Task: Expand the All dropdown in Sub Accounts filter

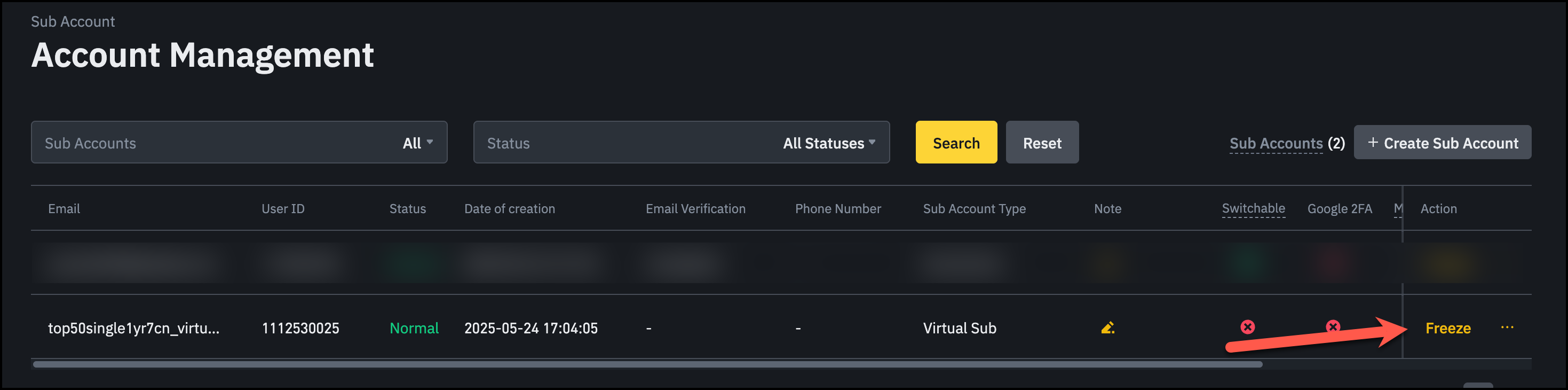Action: (417, 143)
